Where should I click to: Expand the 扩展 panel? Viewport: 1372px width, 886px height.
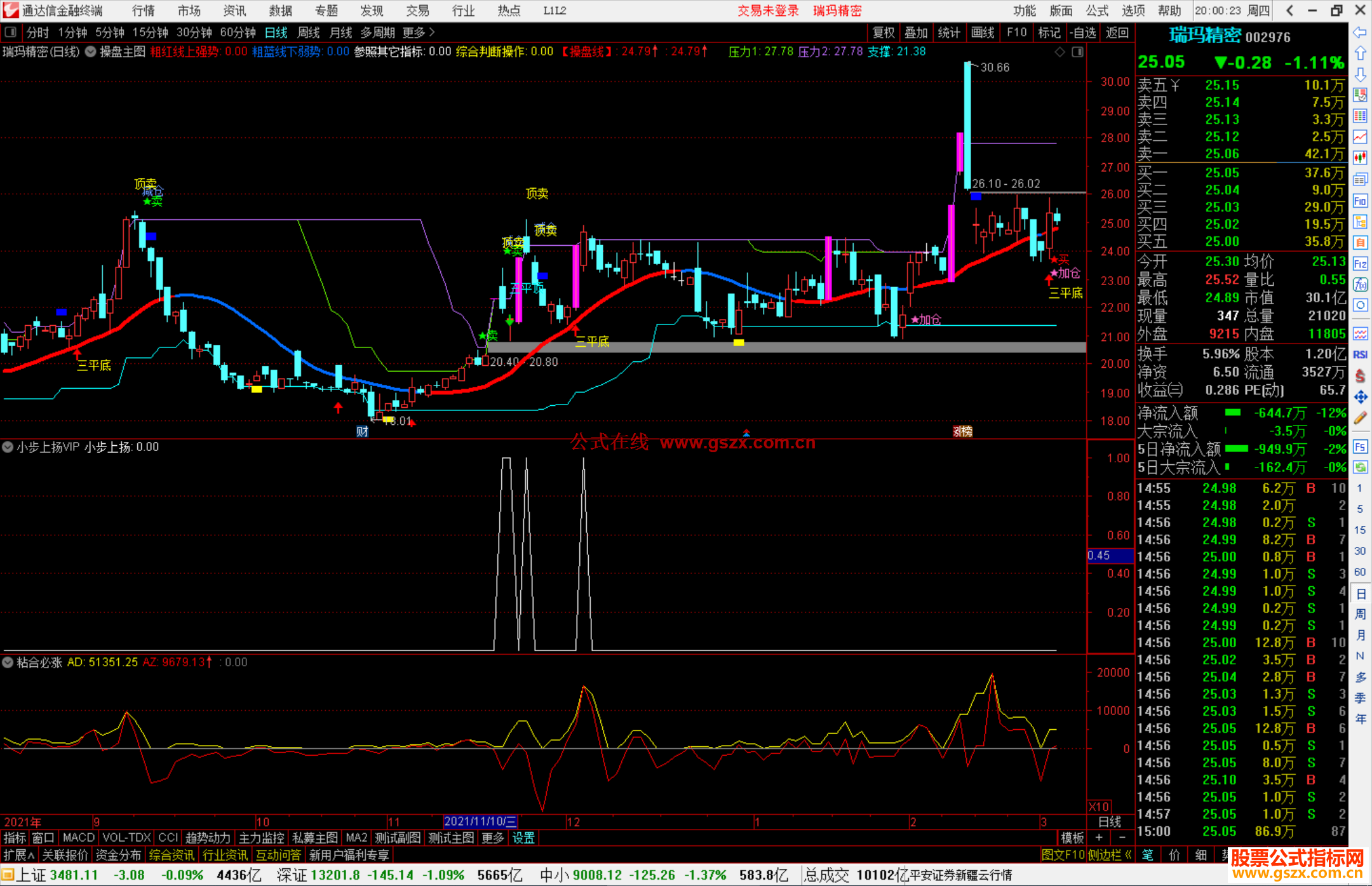click(19, 855)
